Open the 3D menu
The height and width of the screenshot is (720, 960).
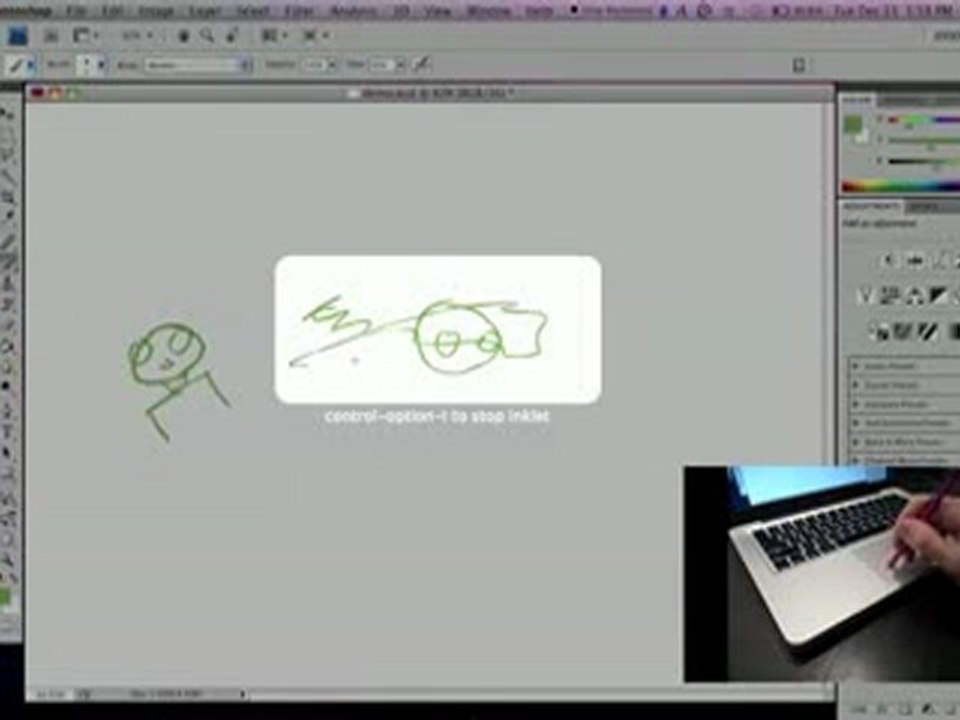400,11
